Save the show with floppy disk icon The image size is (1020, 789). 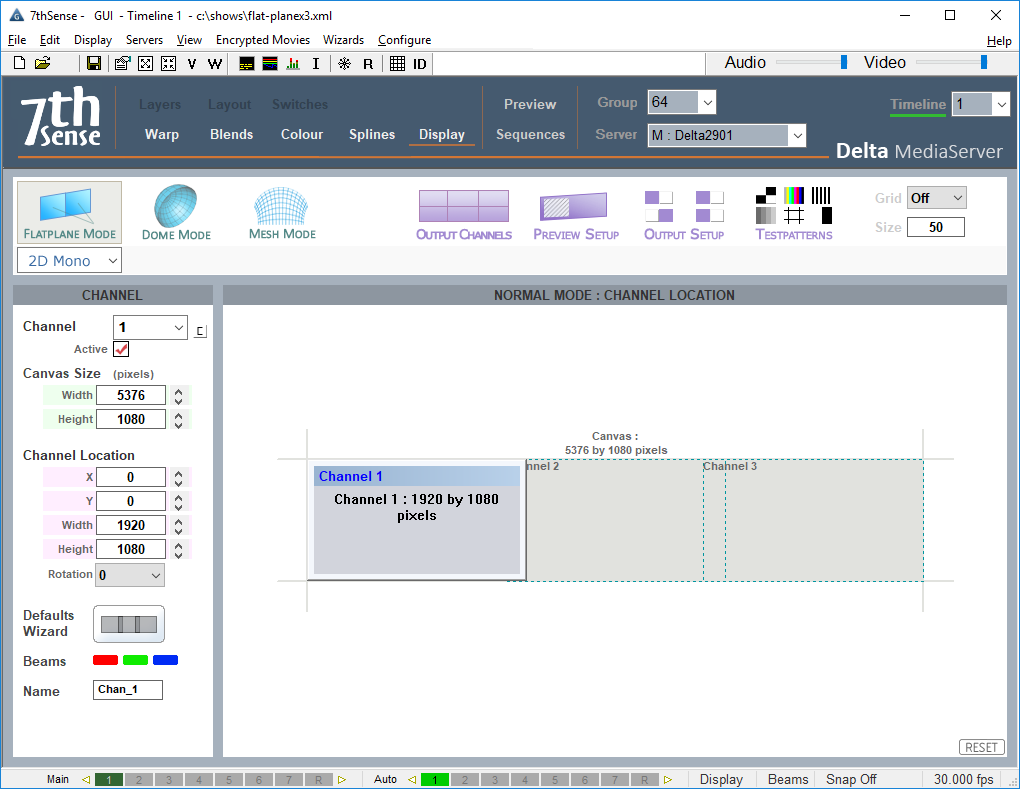click(94, 63)
